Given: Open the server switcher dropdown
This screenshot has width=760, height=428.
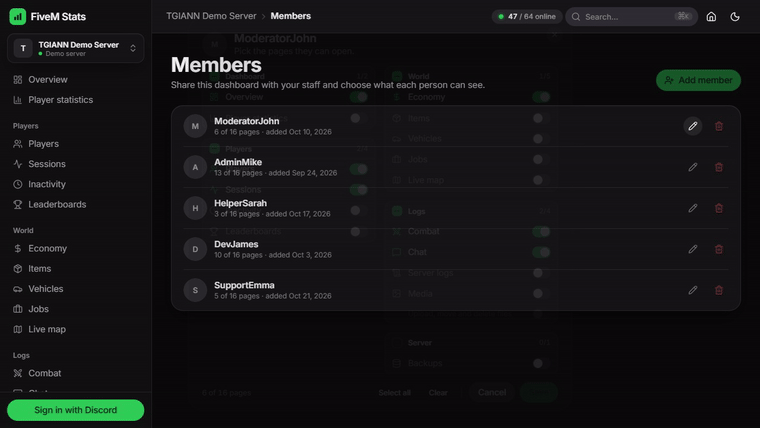Looking at the screenshot, I should pos(76,48).
